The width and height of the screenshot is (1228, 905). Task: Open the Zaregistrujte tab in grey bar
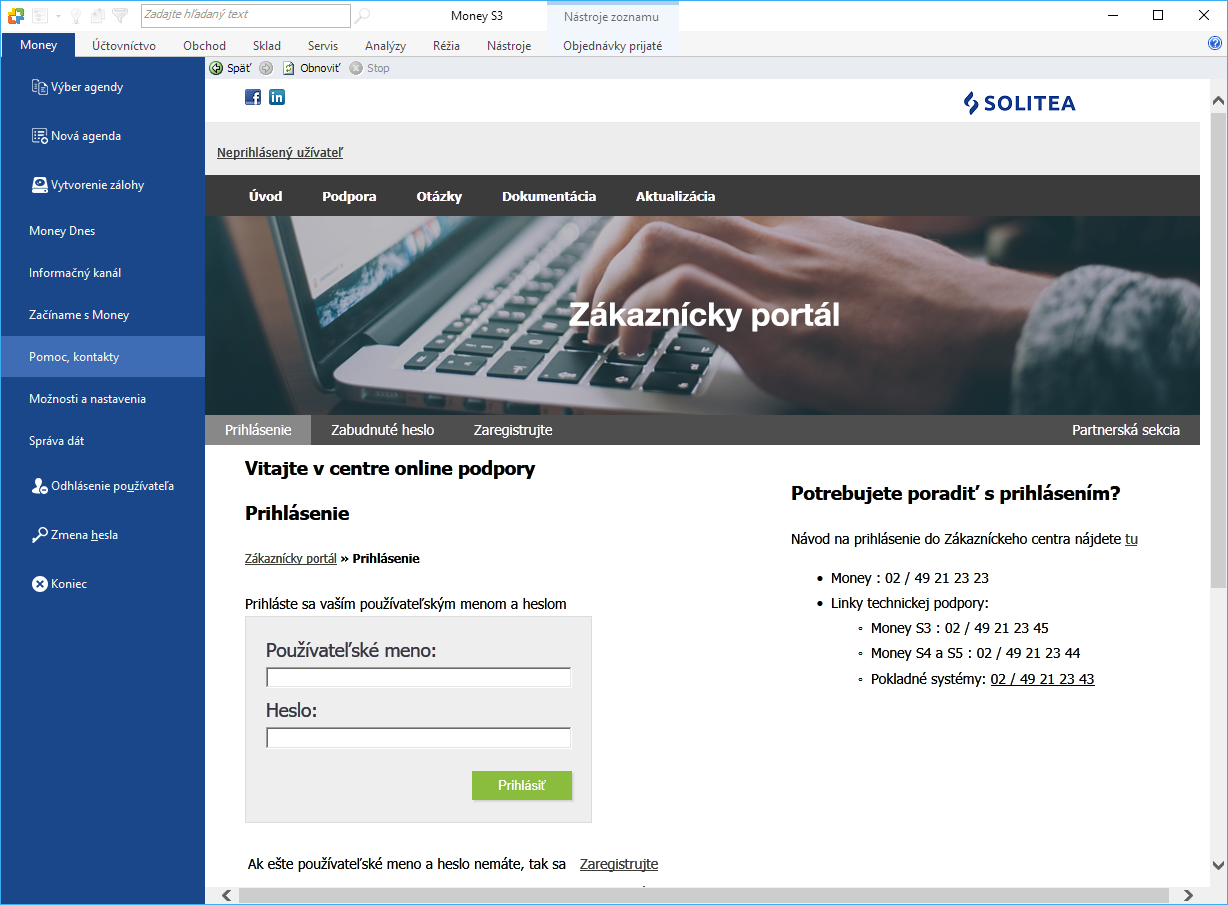coord(513,430)
